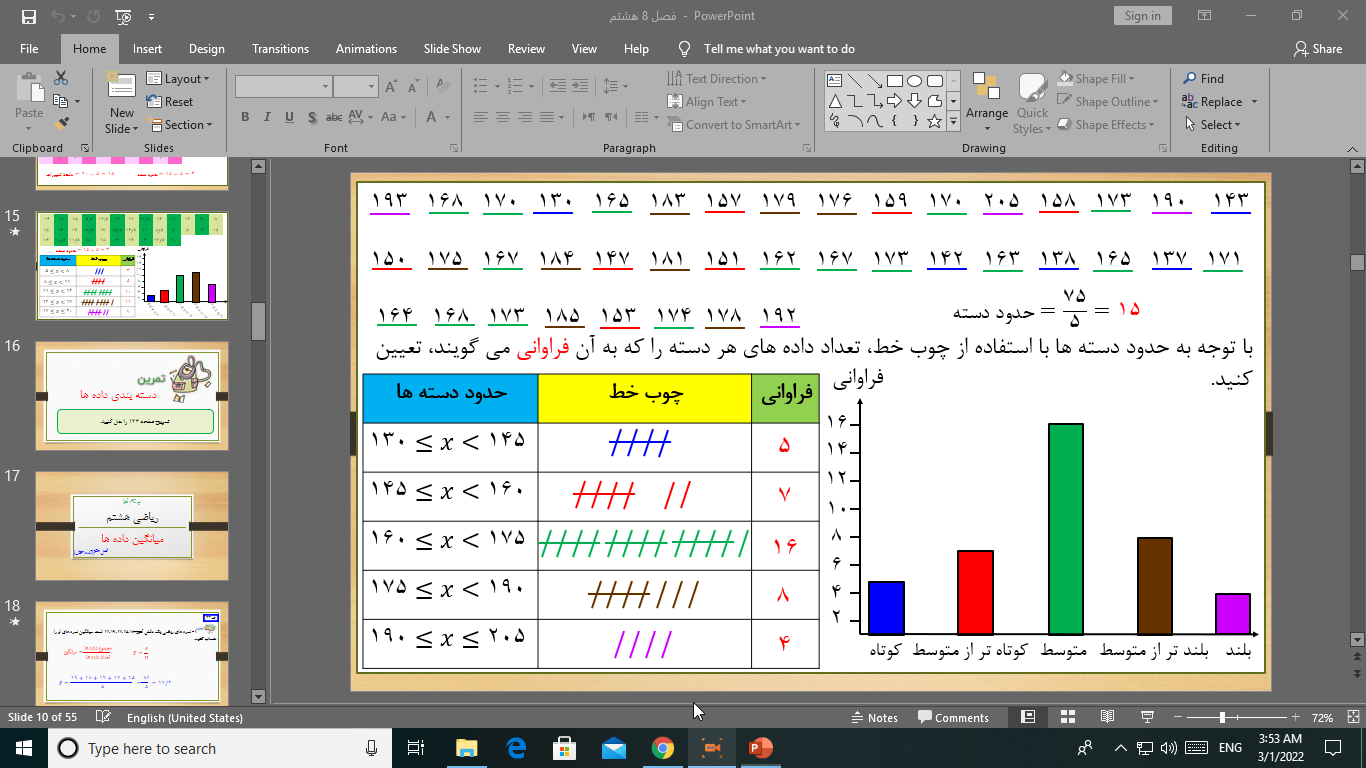Toggle Italic formatting button
Image resolution: width=1366 pixels, height=768 pixels.
click(266, 117)
